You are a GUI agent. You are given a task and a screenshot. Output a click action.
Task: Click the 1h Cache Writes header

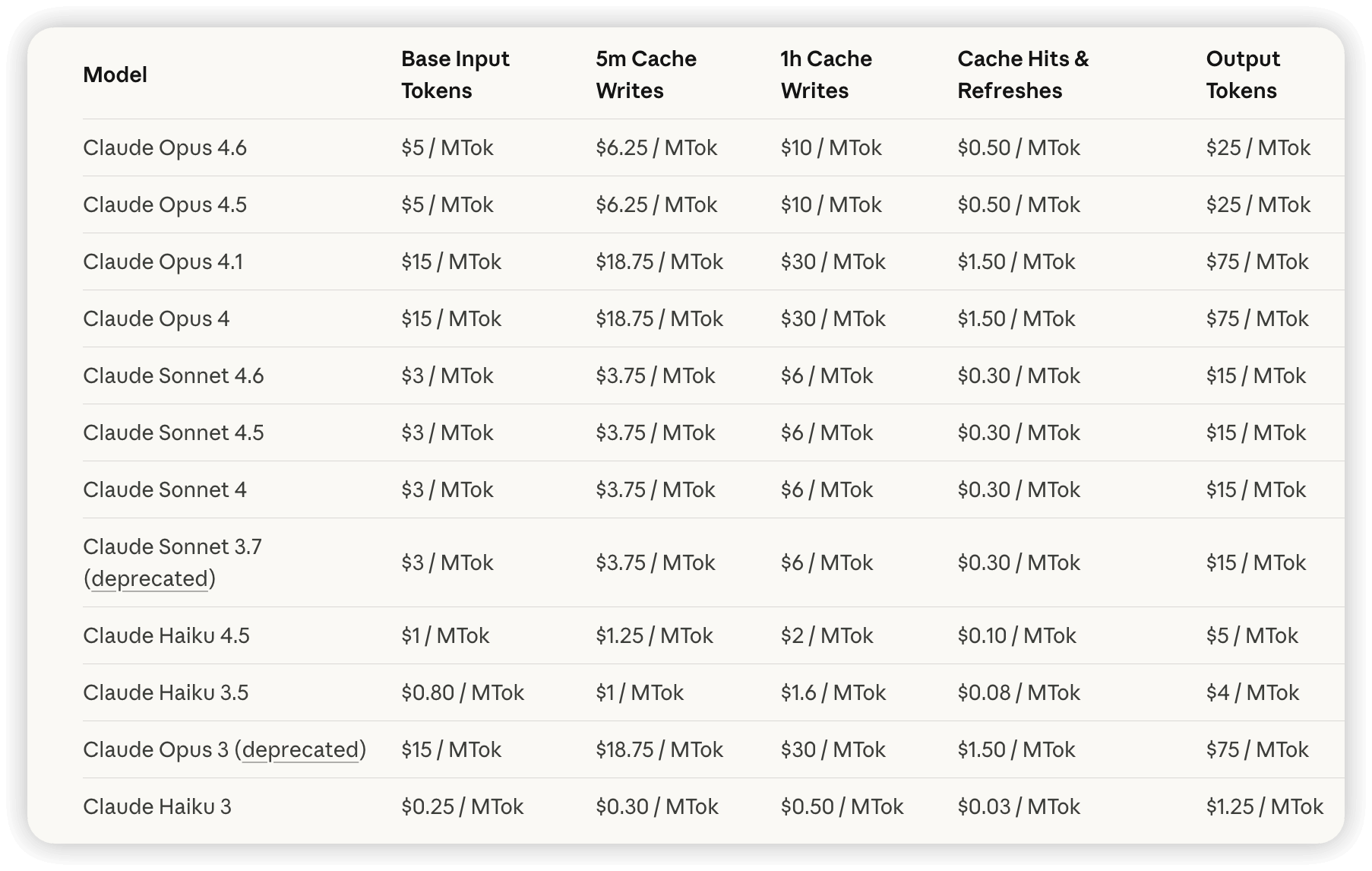tap(826, 74)
